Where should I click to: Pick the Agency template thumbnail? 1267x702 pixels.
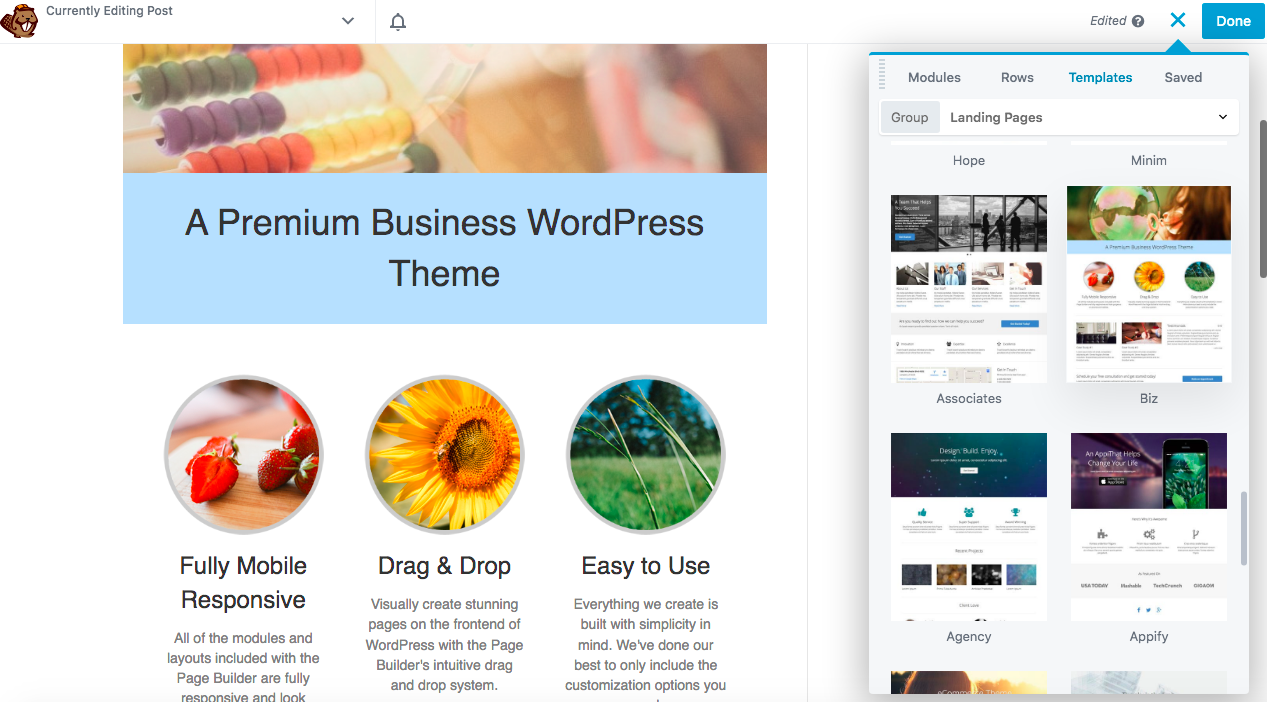pos(969,526)
